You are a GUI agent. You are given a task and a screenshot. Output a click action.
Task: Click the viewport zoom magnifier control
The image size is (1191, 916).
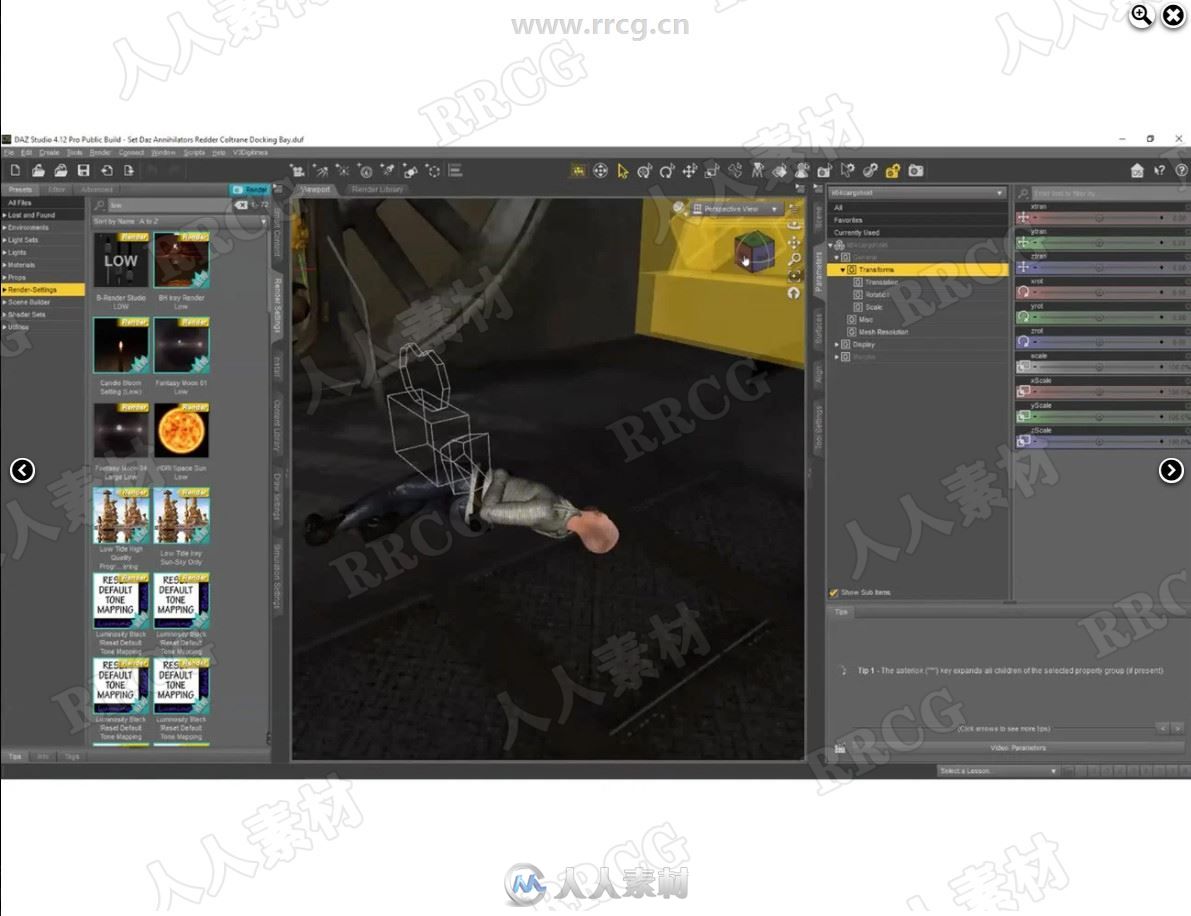pyautogui.click(x=794, y=259)
